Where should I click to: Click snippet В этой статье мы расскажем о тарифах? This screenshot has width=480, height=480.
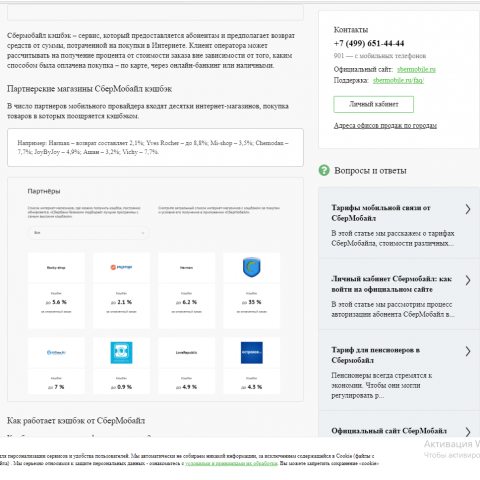click(393, 238)
